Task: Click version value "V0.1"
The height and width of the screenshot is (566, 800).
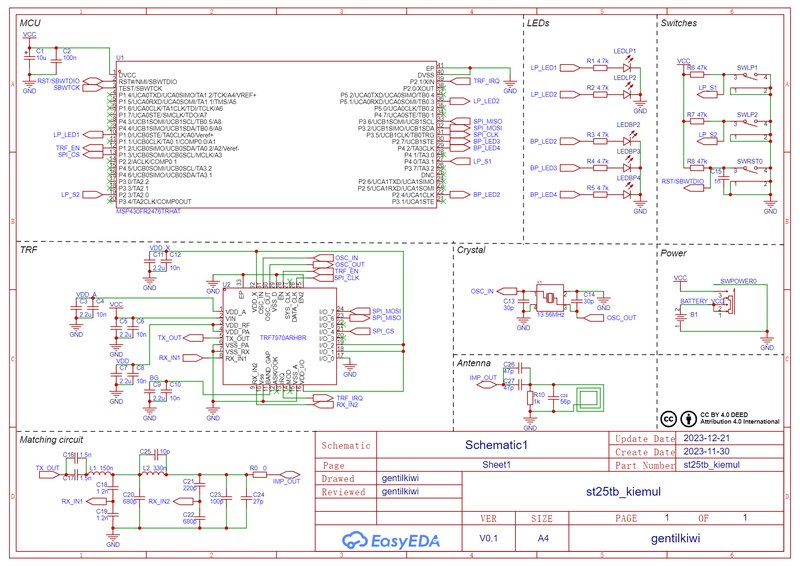Action: click(x=488, y=538)
